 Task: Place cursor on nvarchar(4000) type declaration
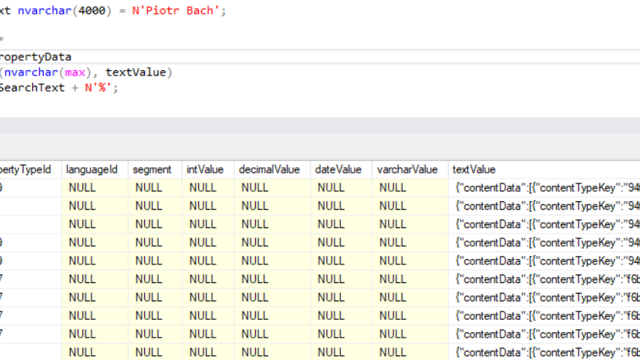pyautogui.click(x=64, y=10)
